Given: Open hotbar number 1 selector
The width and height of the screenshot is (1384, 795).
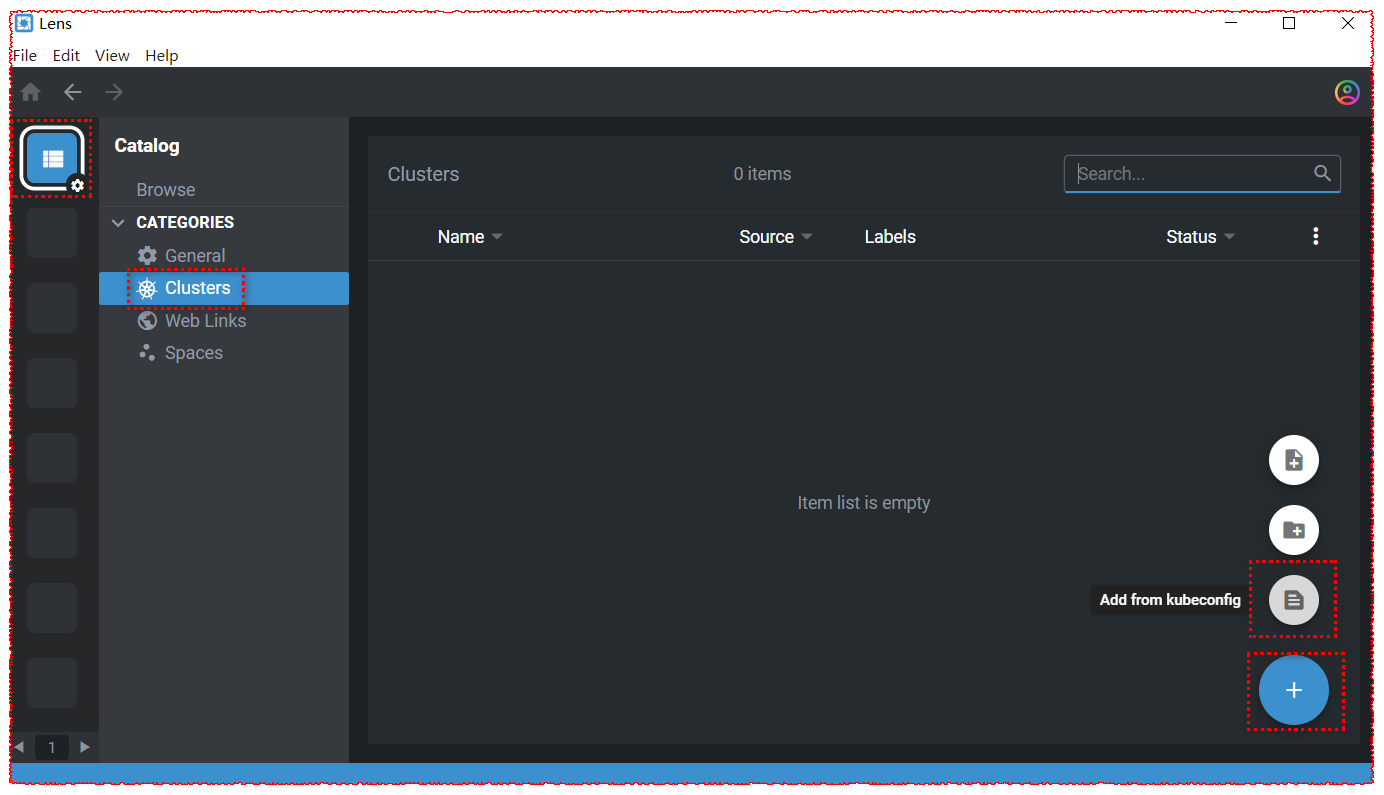Looking at the screenshot, I should pyautogui.click(x=52, y=747).
